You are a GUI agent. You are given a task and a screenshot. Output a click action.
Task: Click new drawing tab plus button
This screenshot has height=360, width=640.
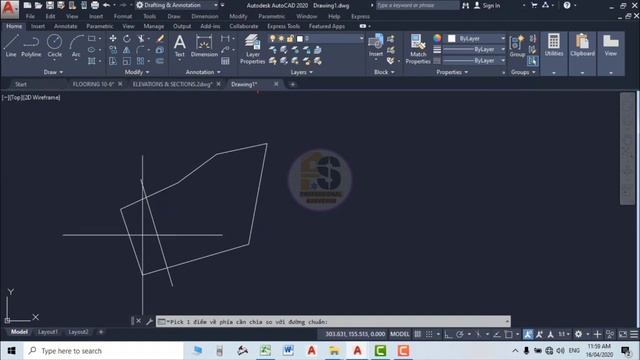click(292, 84)
